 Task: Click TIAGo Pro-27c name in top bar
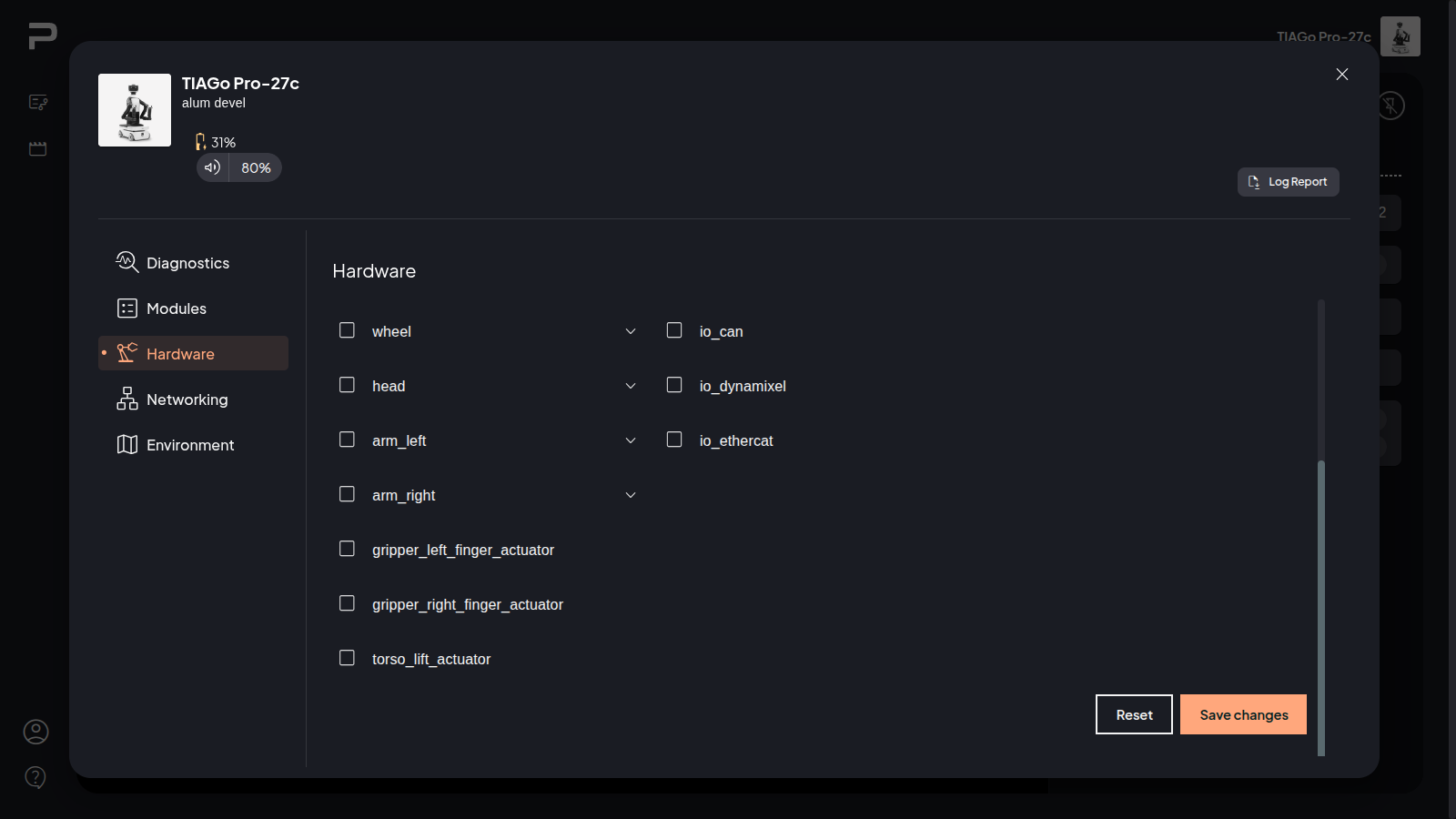click(x=1324, y=36)
